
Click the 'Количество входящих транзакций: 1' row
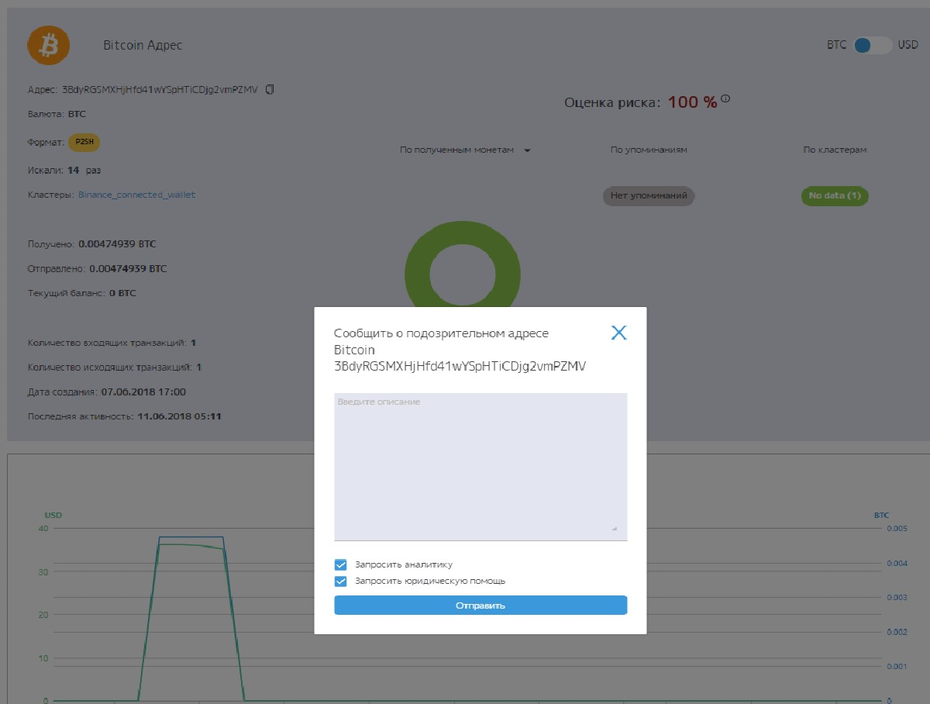(112, 343)
